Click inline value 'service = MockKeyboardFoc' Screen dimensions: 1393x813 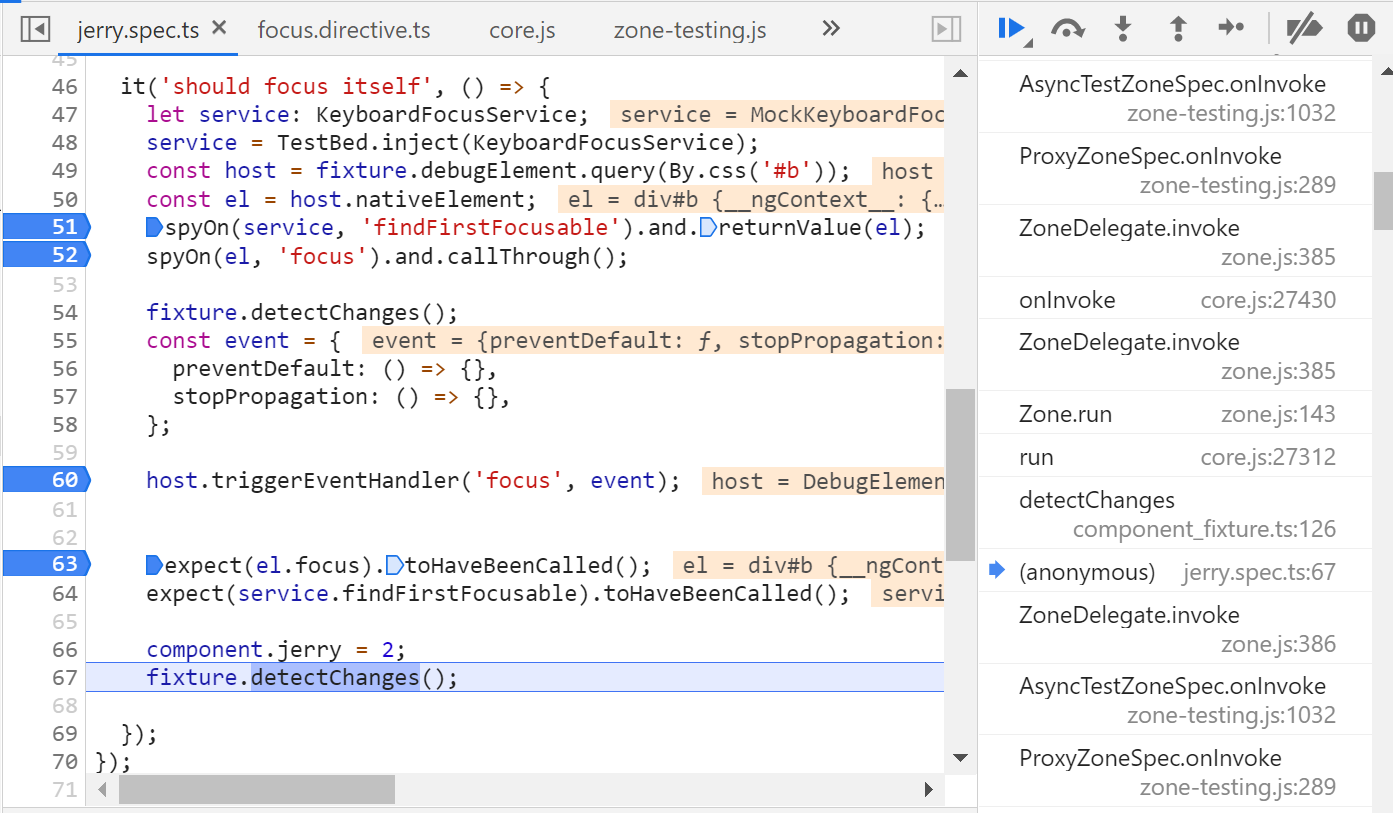tap(776, 114)
